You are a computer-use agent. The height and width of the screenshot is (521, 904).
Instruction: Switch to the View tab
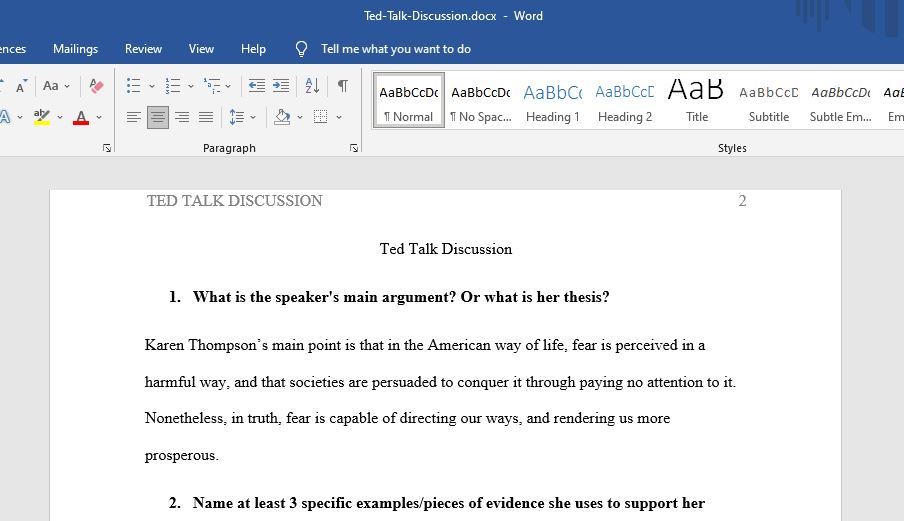(201, 49)
